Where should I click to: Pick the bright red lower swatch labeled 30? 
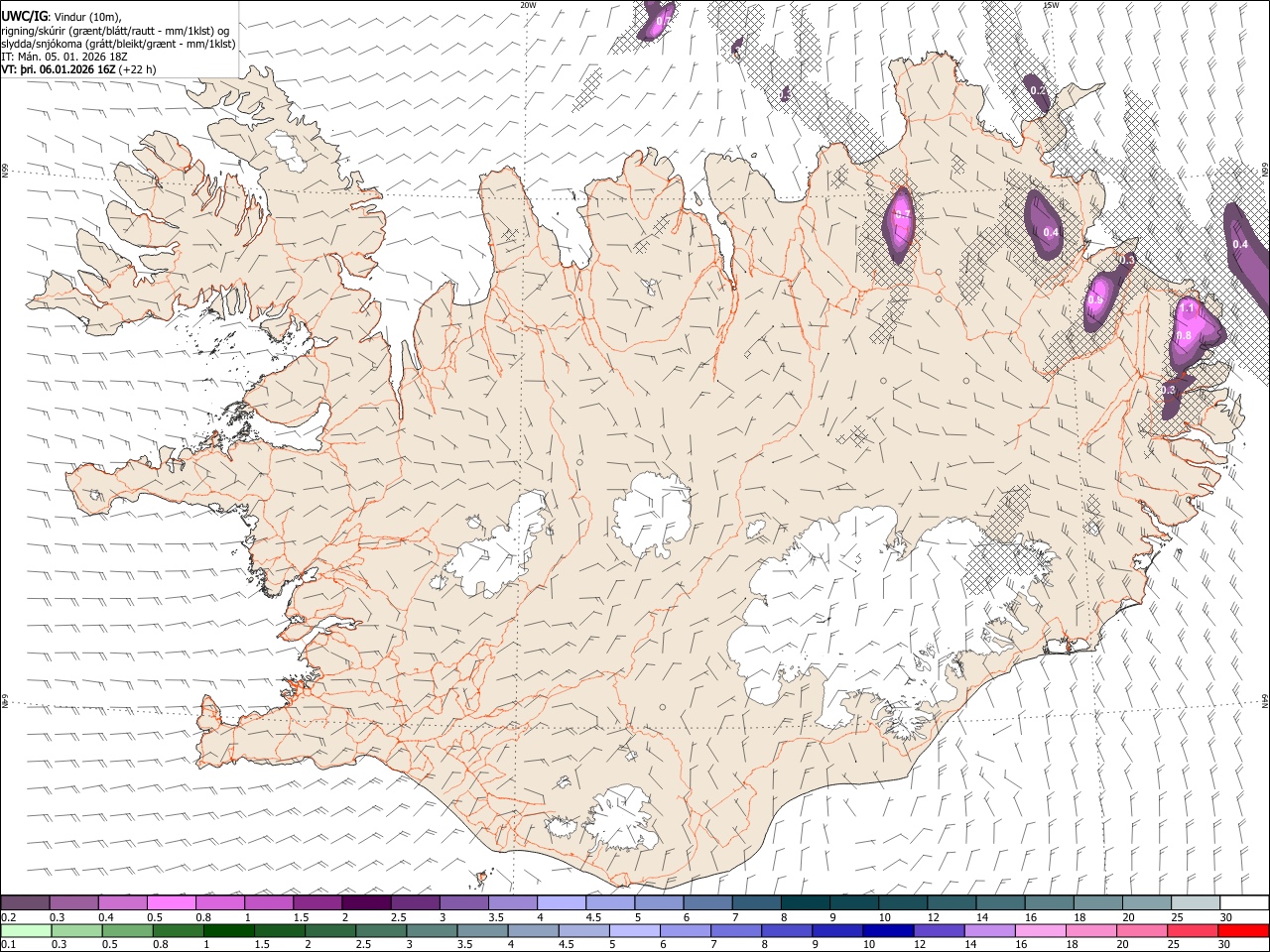coord(1242,930)
